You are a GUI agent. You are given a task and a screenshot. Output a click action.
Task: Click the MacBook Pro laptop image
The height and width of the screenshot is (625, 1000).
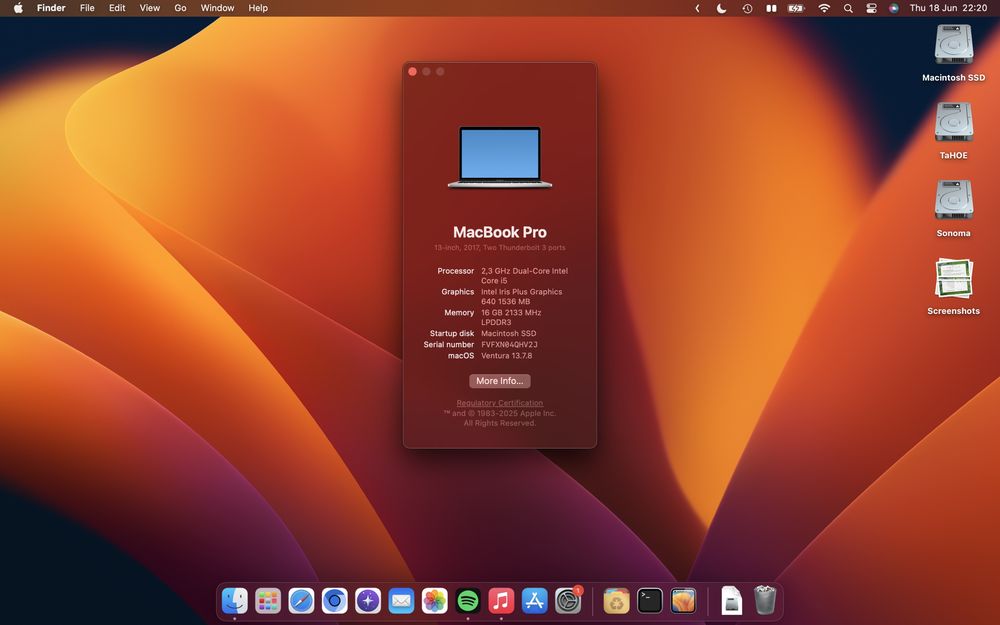500,158
